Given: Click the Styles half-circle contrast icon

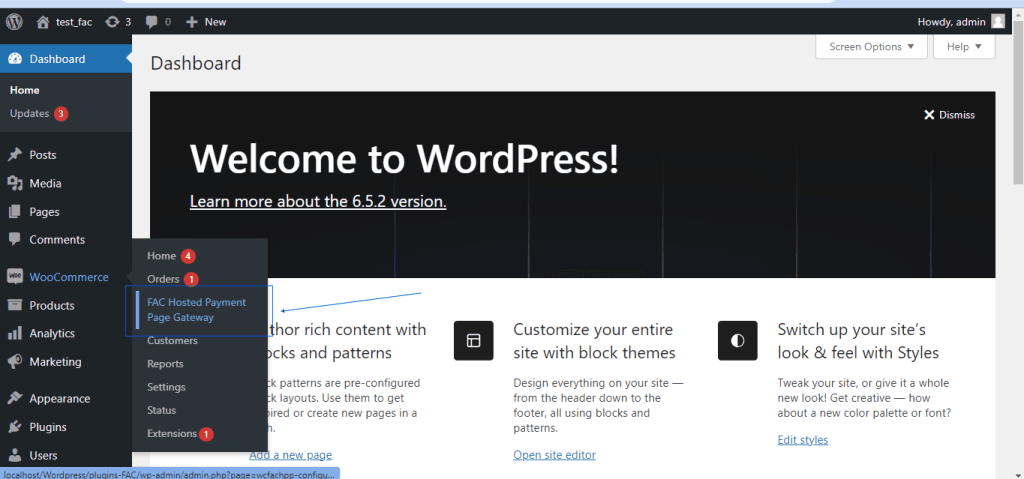Looking at the screenshot, I should coord(737,340).
